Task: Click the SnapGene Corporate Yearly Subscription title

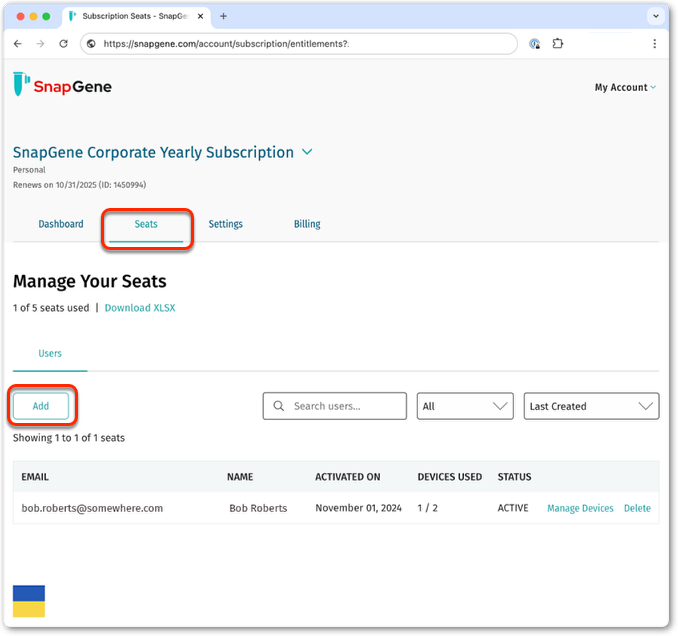Action: [154, 152]
